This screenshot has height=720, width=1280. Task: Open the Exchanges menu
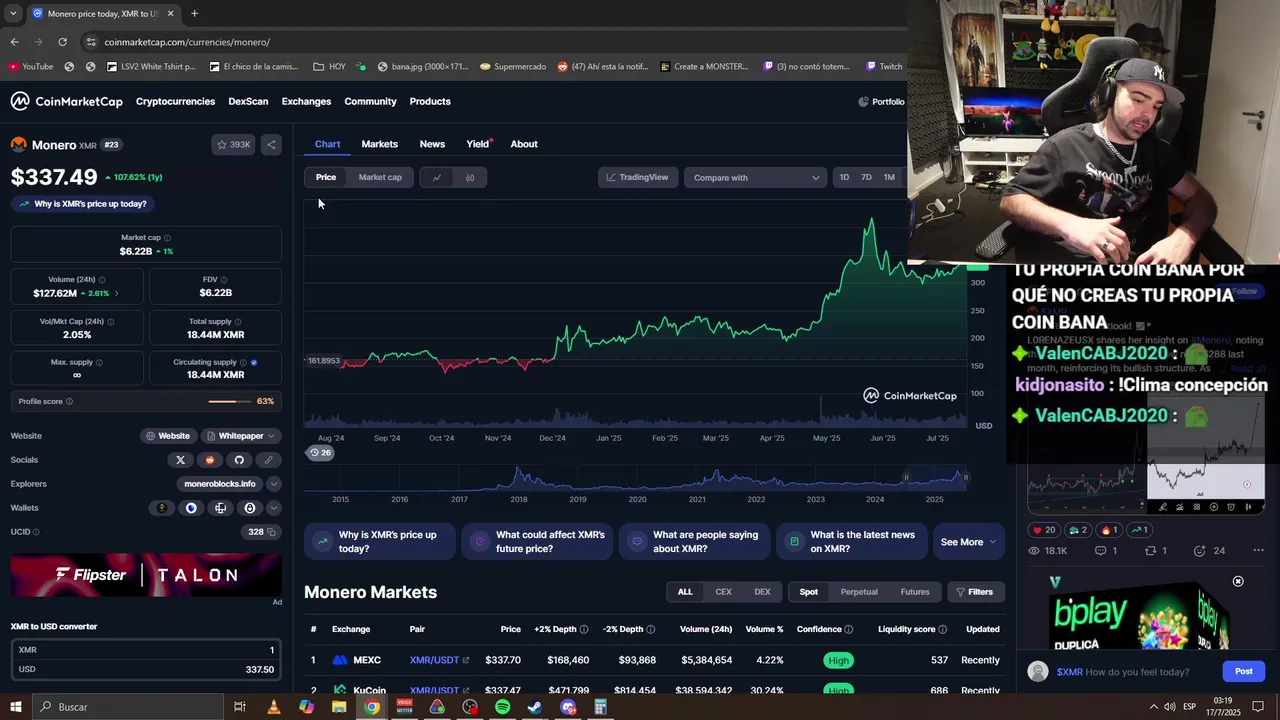pos(306,101)
